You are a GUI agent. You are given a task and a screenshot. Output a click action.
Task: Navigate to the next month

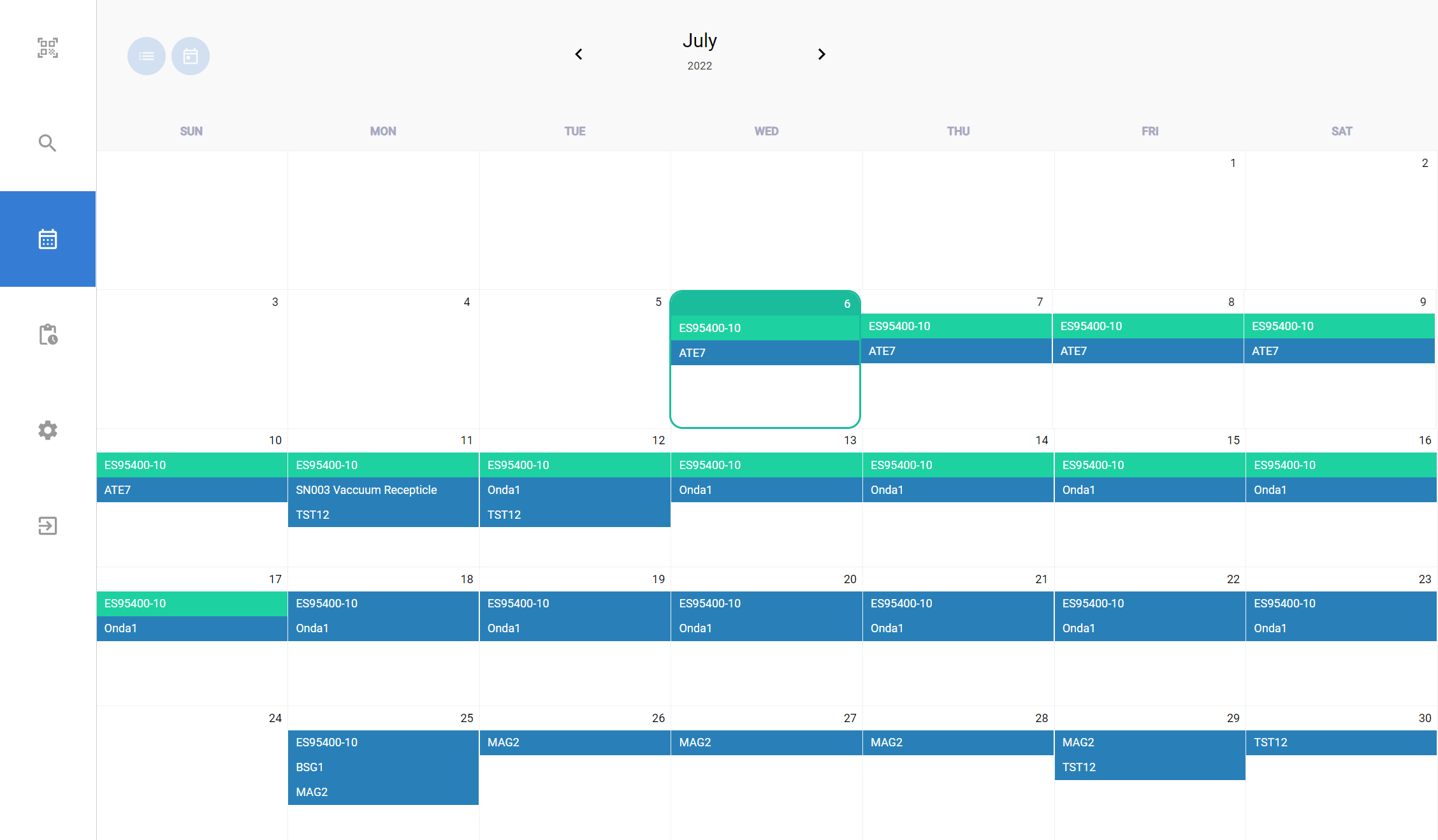(x=822, y=54)
